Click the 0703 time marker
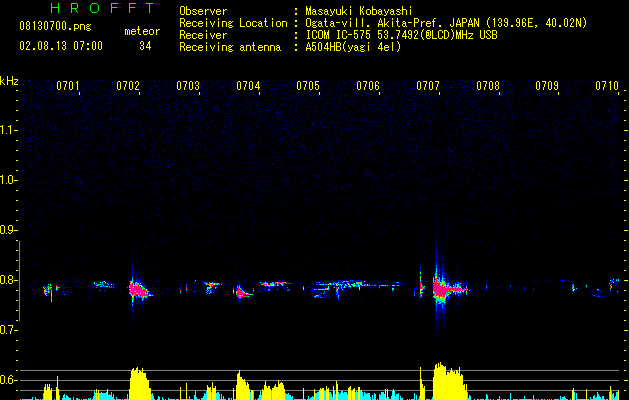Screen dimensions: 629x400 [x=188, y=86]
